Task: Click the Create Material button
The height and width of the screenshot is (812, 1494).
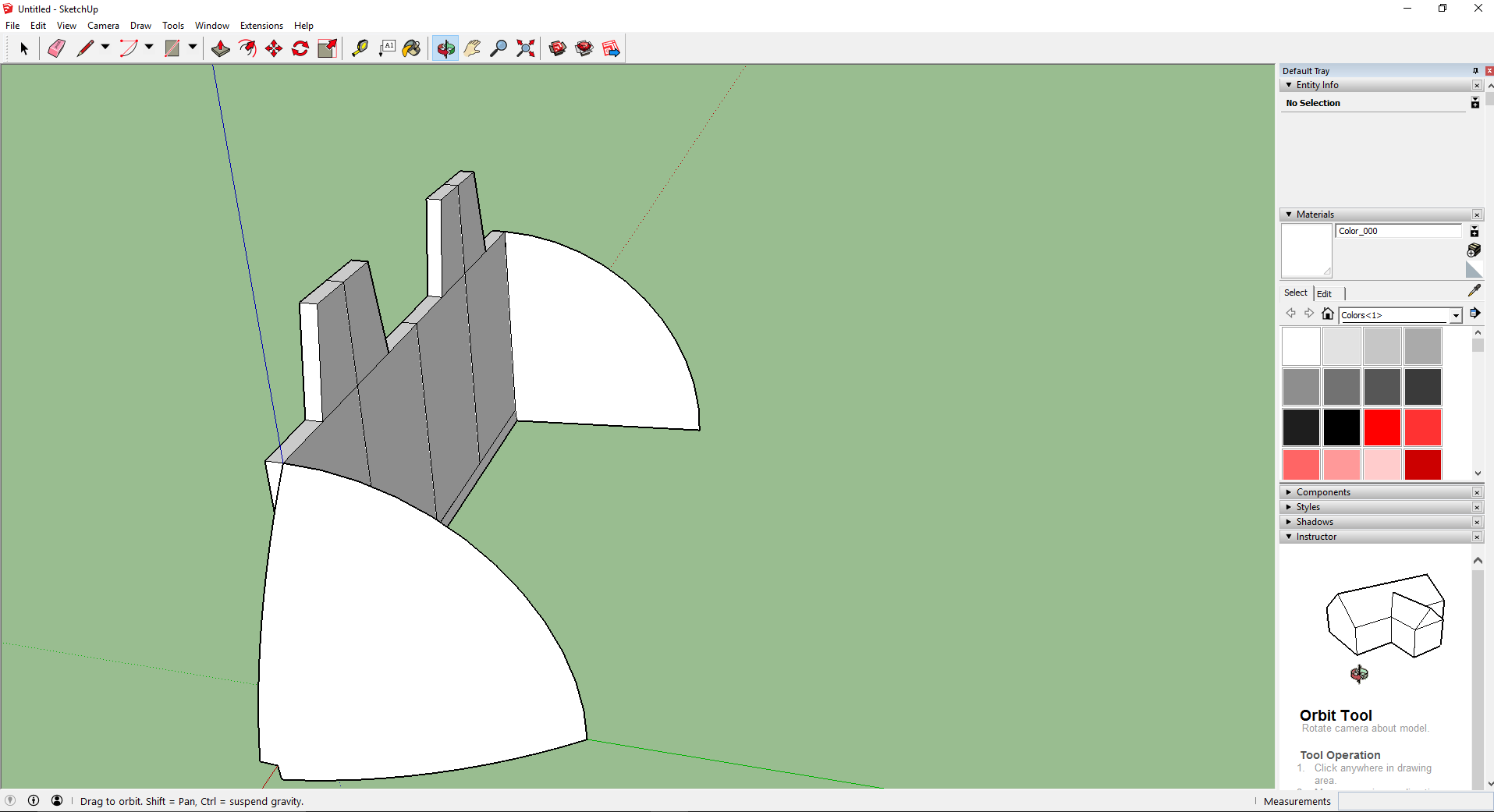Action: click(x=1474, y=250)
